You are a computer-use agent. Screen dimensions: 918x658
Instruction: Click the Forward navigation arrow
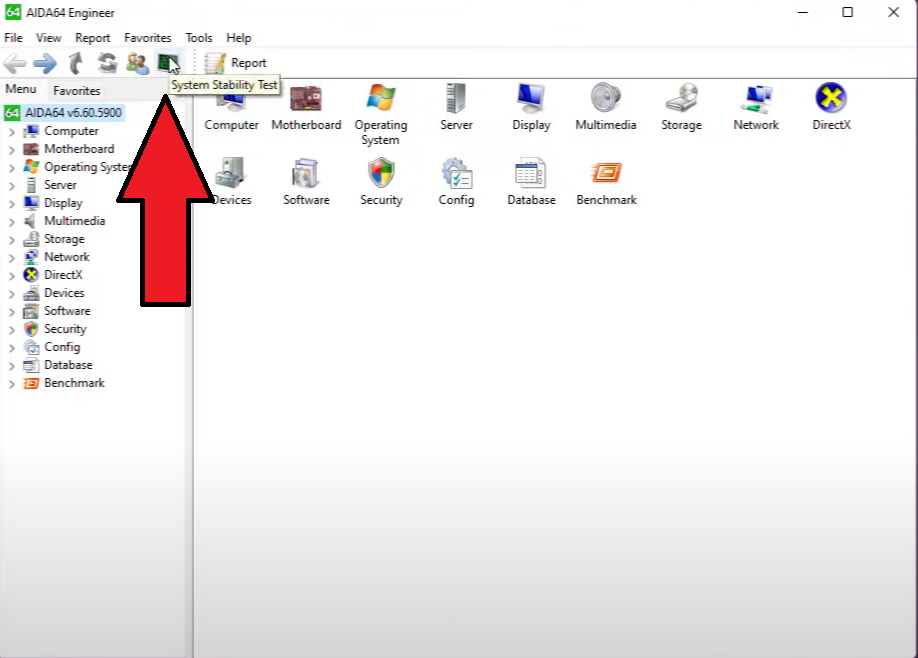[x=44, y=64]
